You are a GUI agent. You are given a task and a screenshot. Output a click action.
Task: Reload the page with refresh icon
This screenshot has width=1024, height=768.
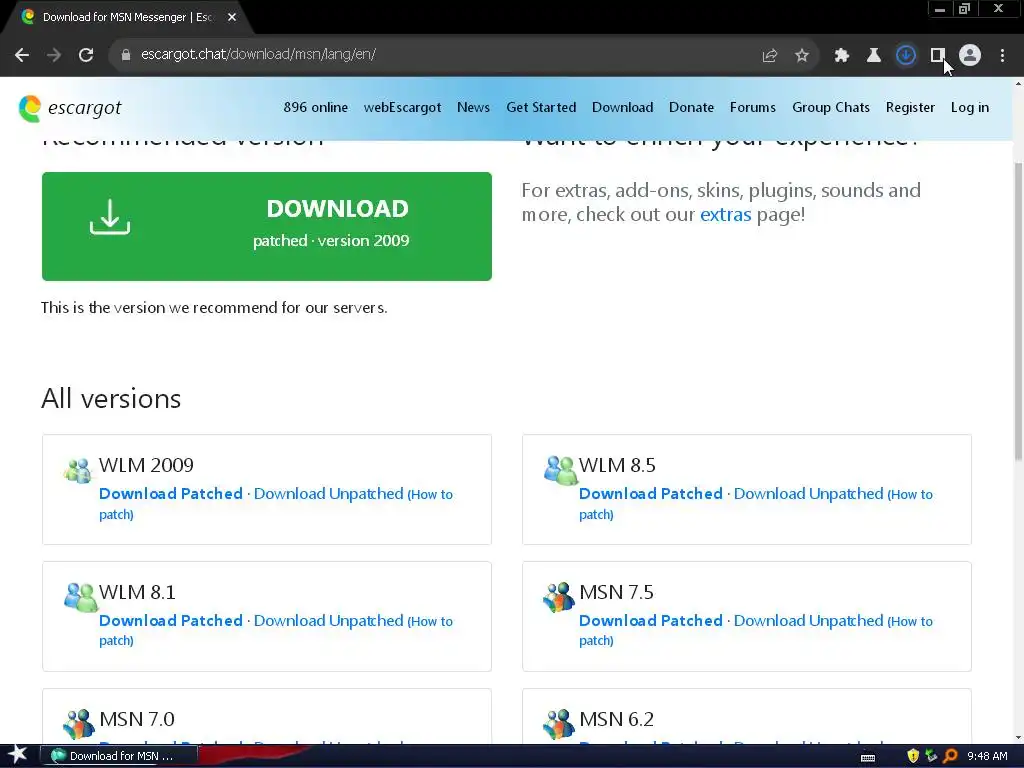86,55
